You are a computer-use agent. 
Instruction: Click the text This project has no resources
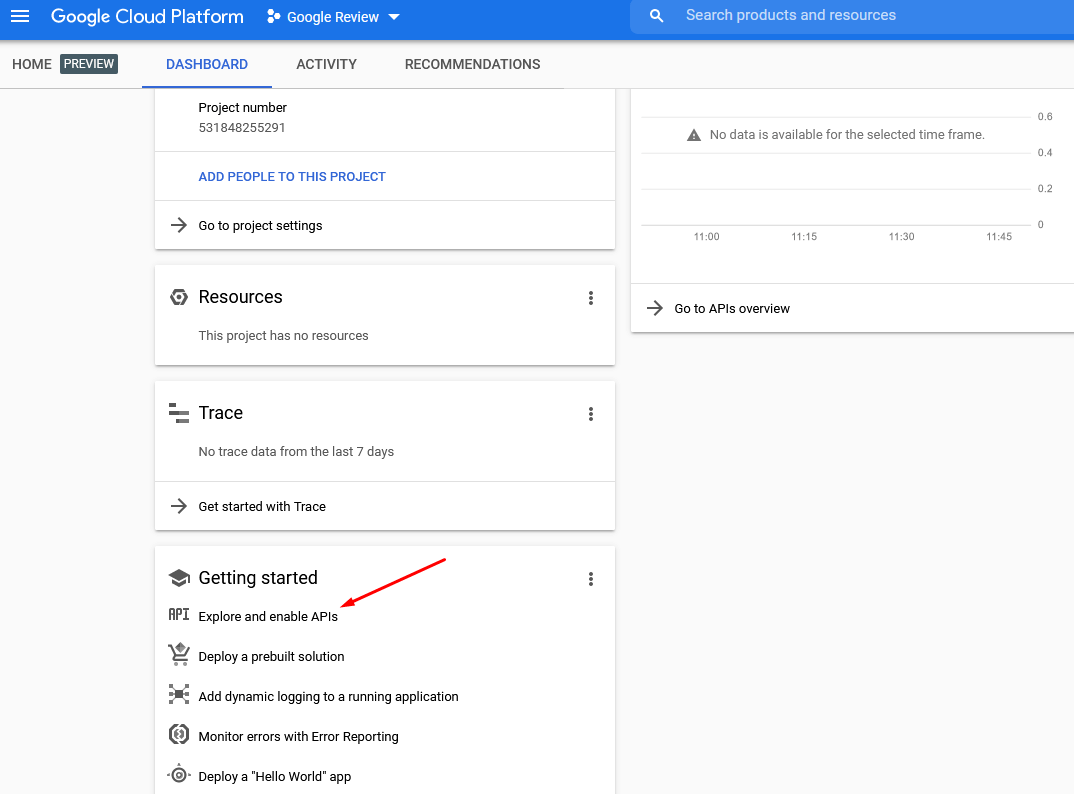(284, 336)
